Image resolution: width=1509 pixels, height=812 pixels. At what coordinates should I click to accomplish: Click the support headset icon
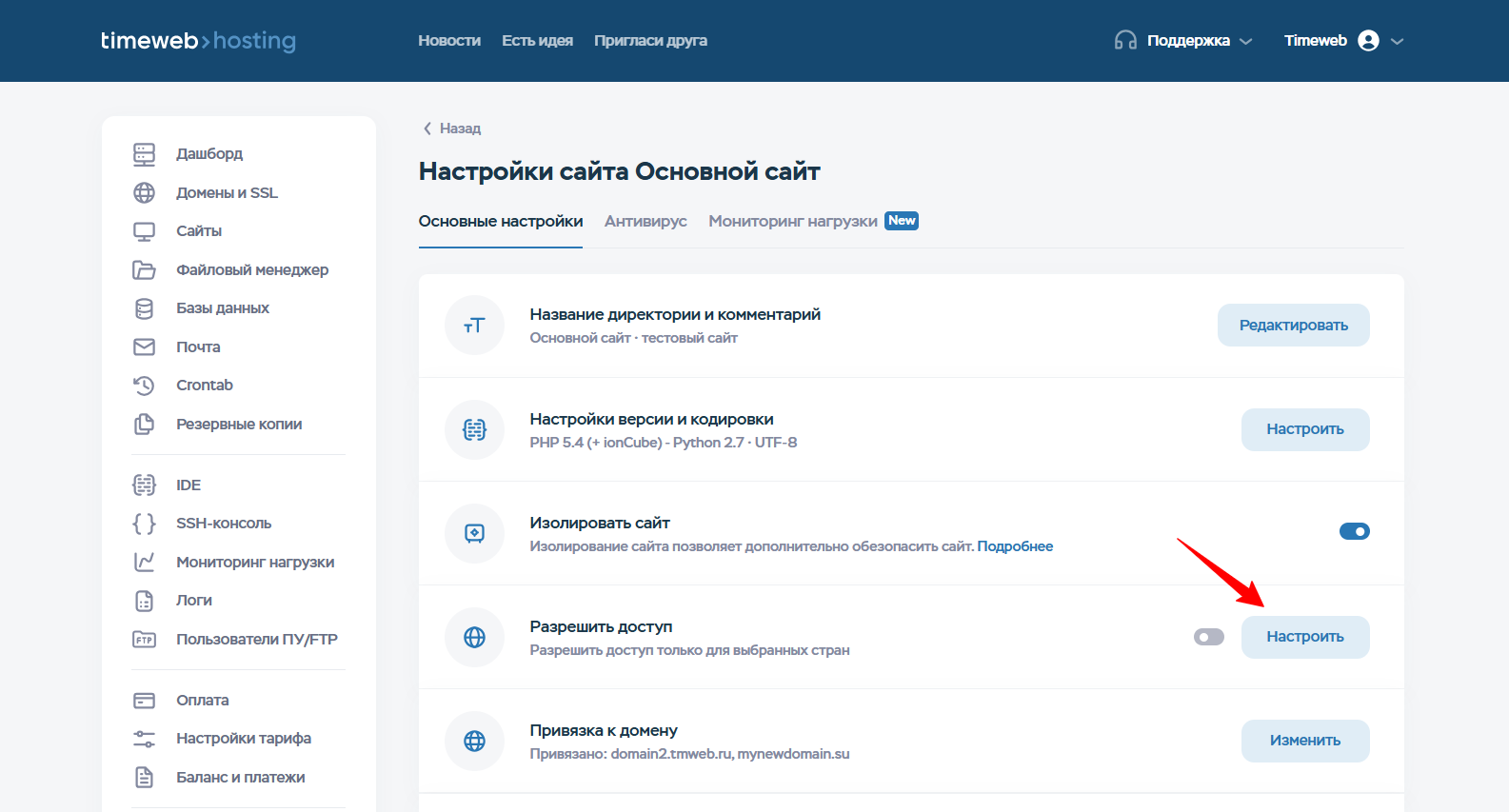[x=1125, y=40]
